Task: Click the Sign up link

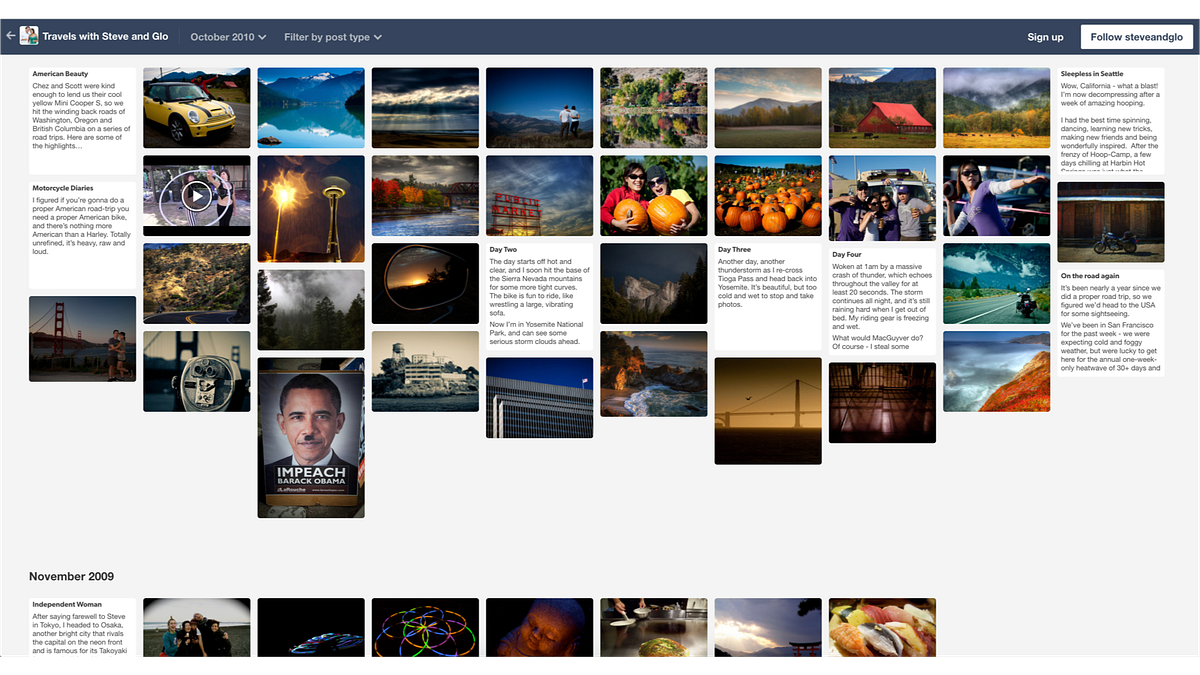Action: point(1045,37)
